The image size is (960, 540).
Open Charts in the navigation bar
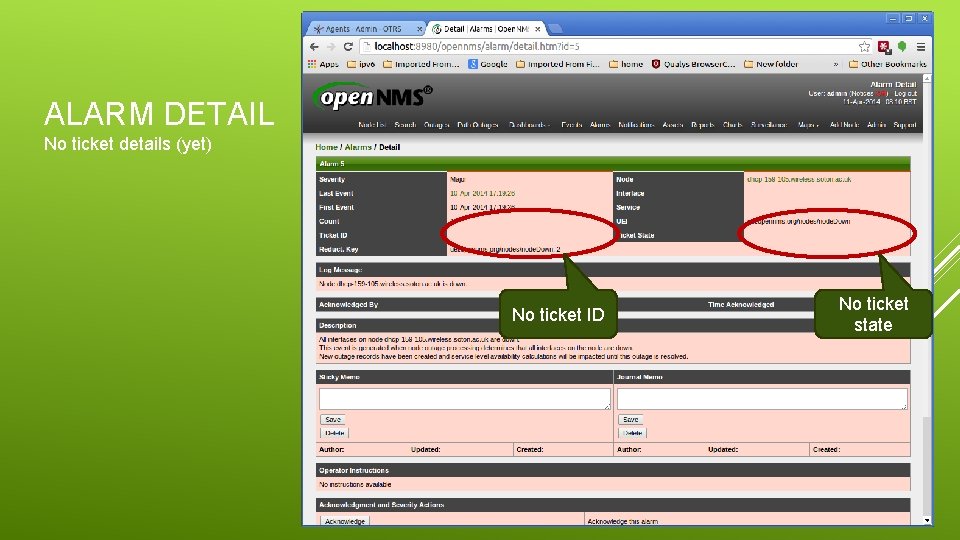point(732,125)
